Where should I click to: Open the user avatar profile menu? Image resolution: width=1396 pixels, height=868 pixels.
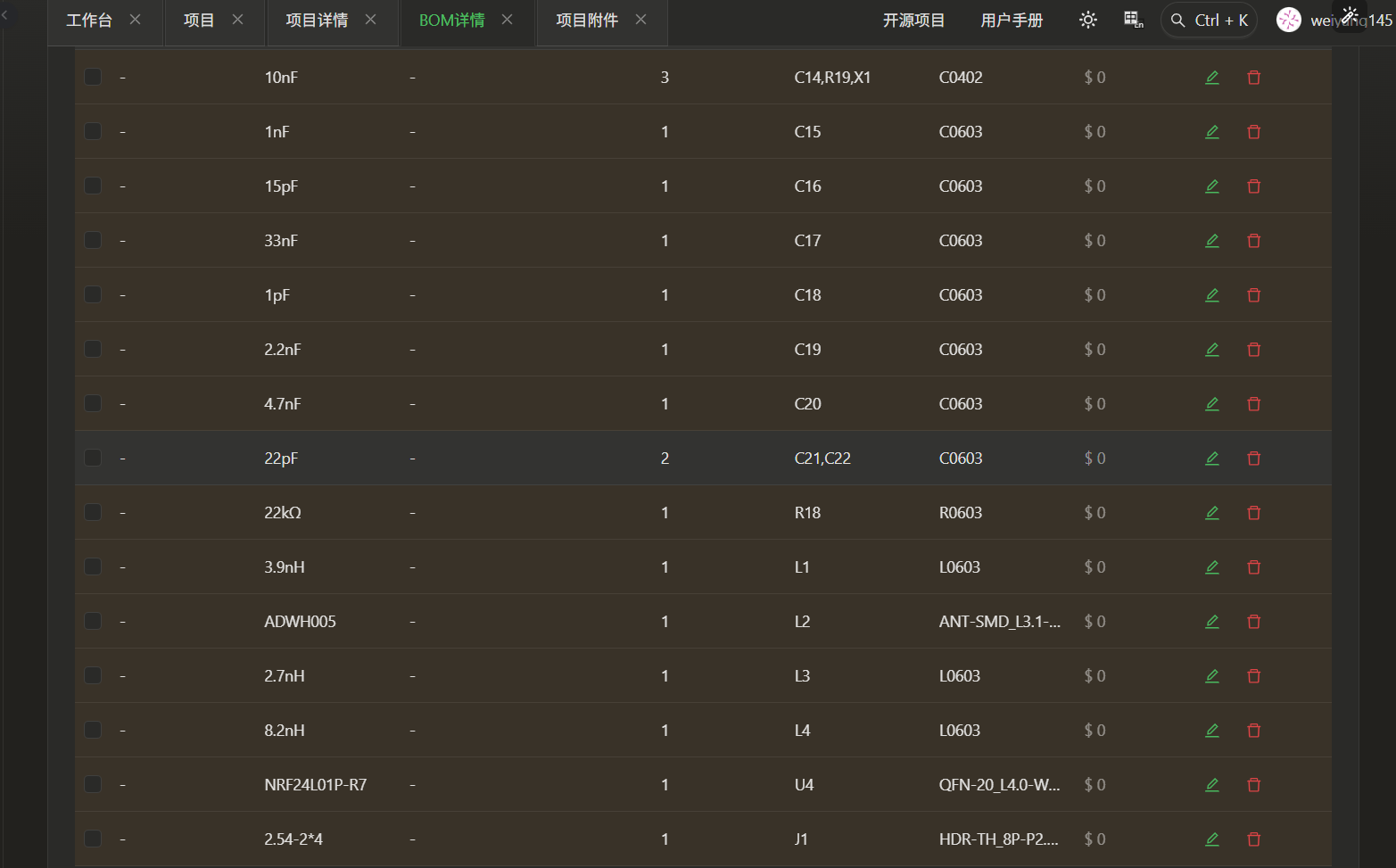(1288, 20)
